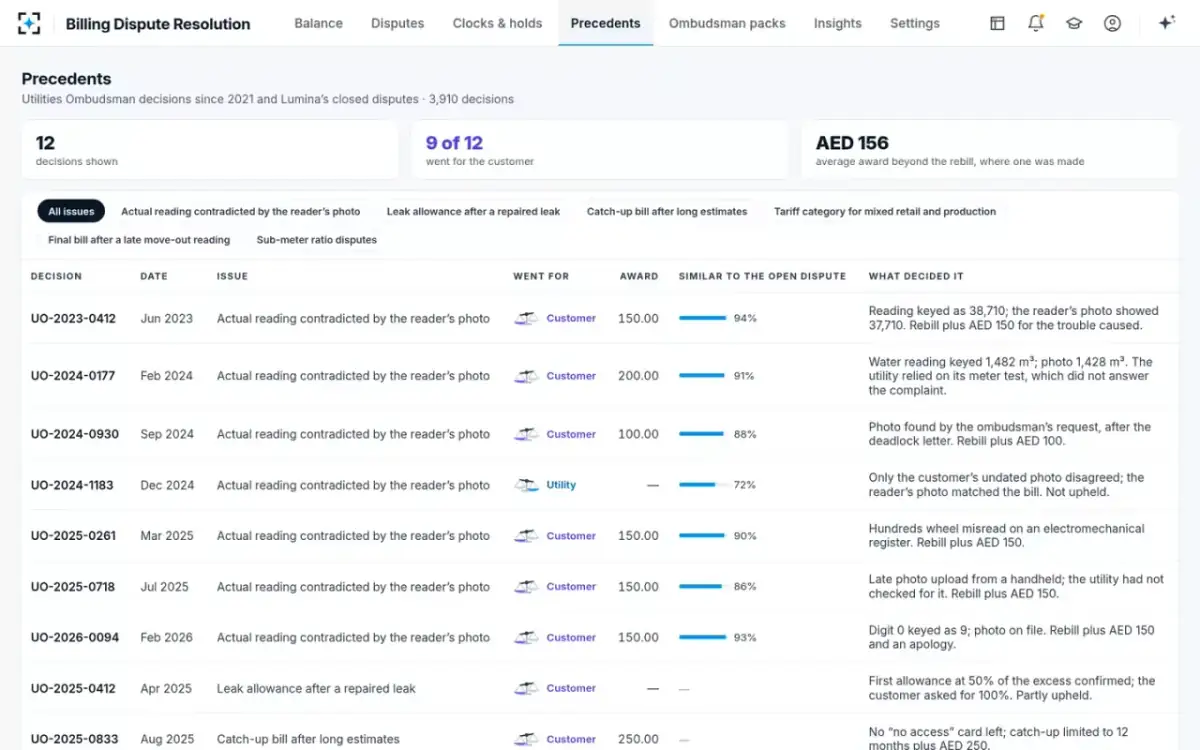Click the Utility outcome label for UO-2024-1183
The height and width of the screenshot is (750, 1200).
point(561,485)
